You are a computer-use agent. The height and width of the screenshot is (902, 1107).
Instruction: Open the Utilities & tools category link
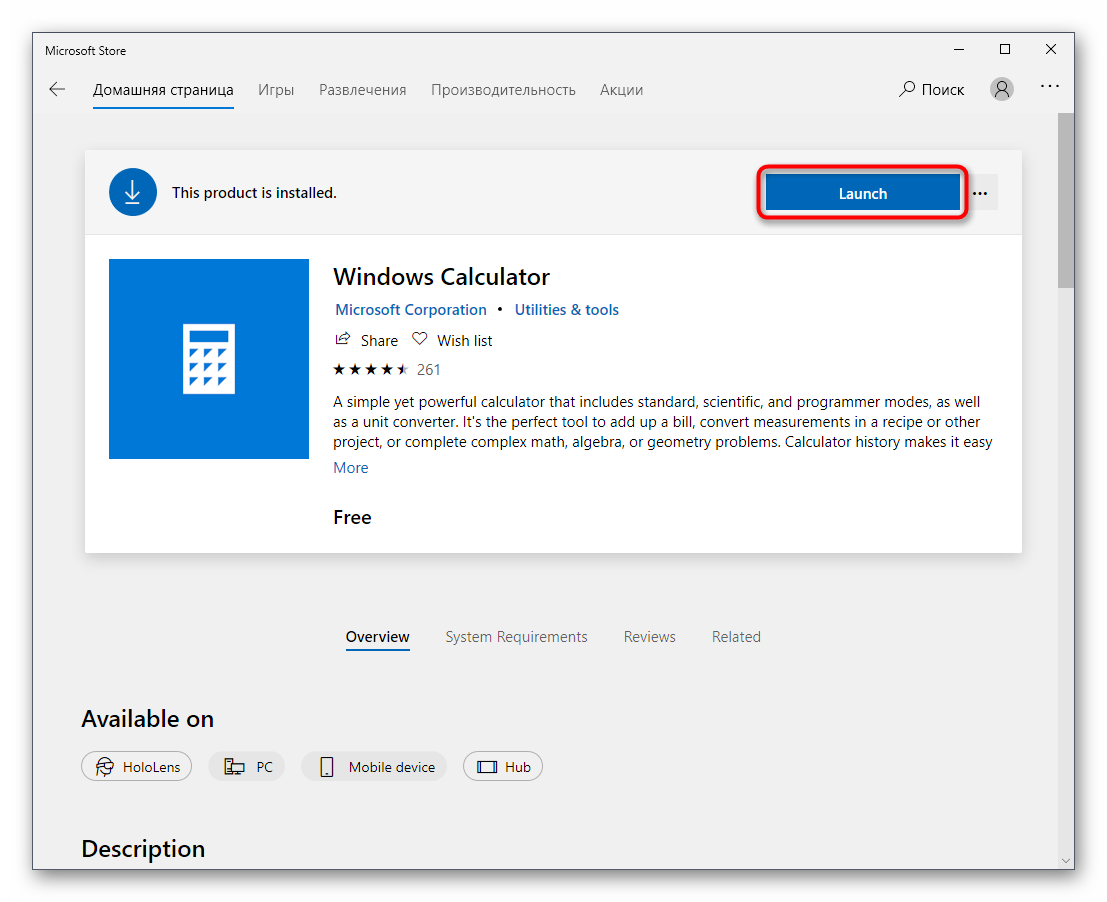coord(566,310)
